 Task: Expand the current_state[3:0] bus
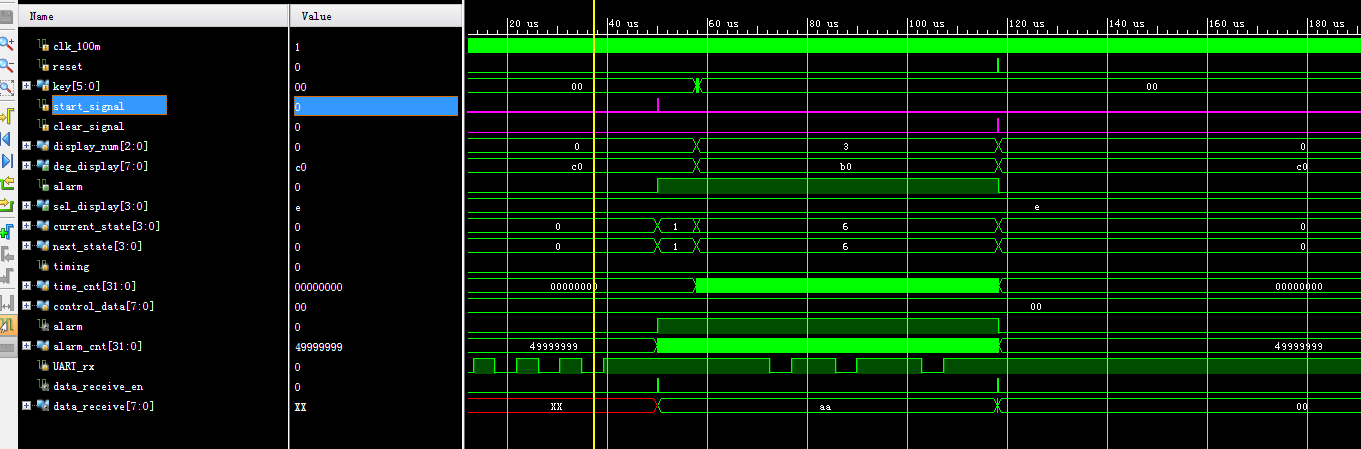[26, 226]
